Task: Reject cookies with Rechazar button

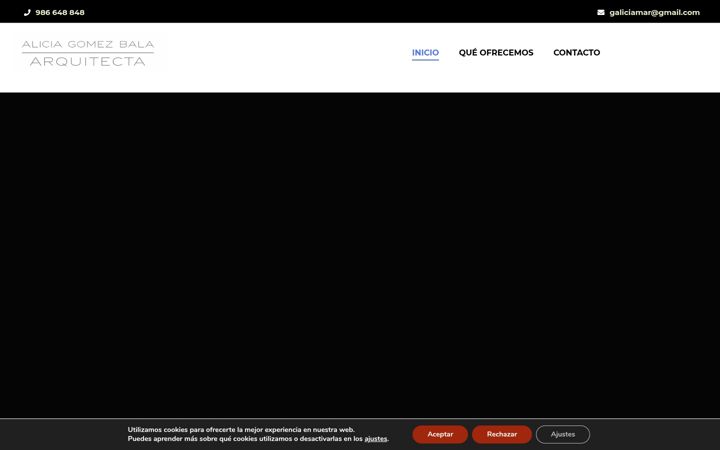Action: tap(502, 434)
